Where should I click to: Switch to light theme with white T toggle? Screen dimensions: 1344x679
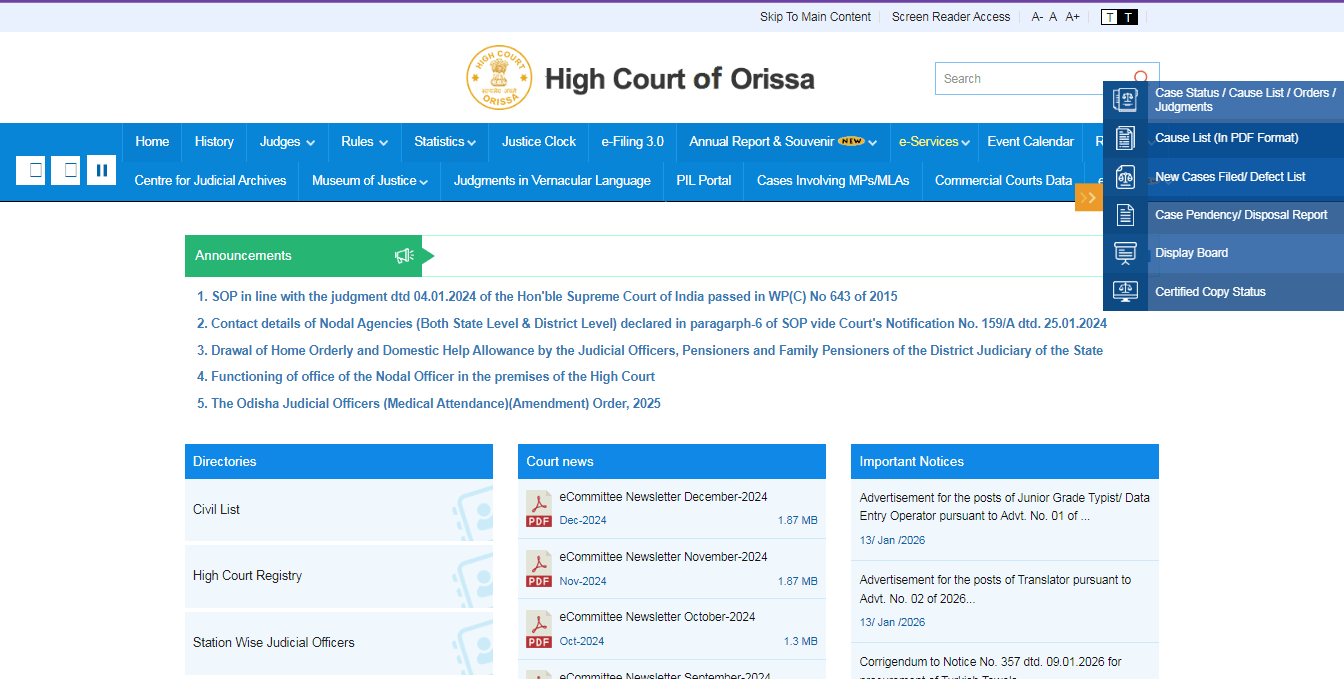(x=1108, y=16)
